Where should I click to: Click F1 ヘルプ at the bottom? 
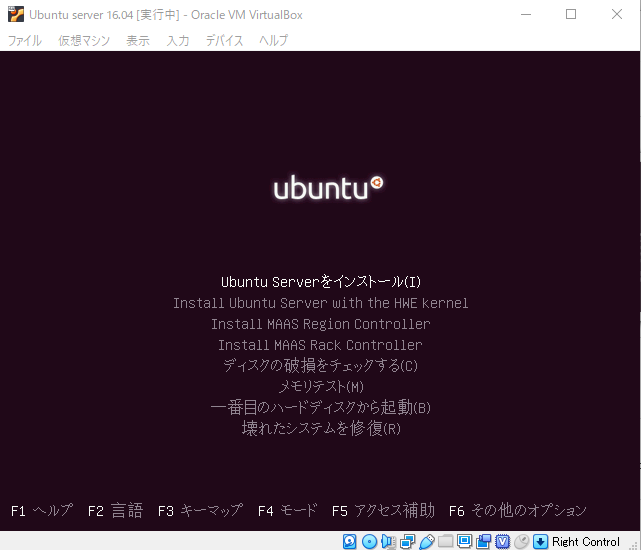click(42, 511)
